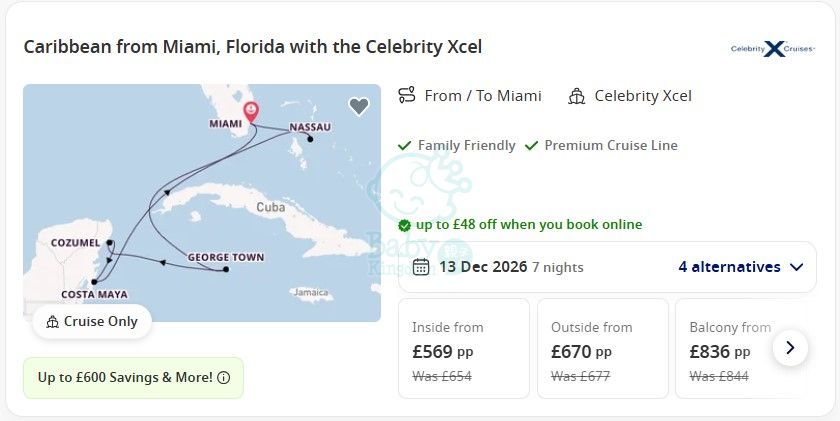This screenshot has height=421, width=840.
Task: Click the chevron beside 4 alternatives
Action: [x=797, y=267]
